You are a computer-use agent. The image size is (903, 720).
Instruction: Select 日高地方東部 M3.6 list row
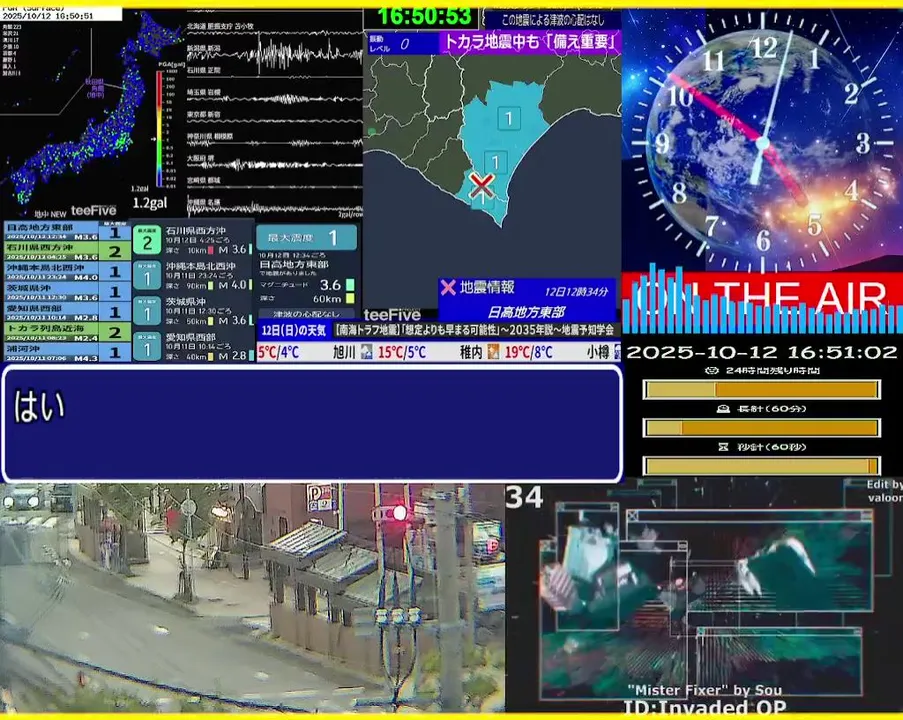67,231
